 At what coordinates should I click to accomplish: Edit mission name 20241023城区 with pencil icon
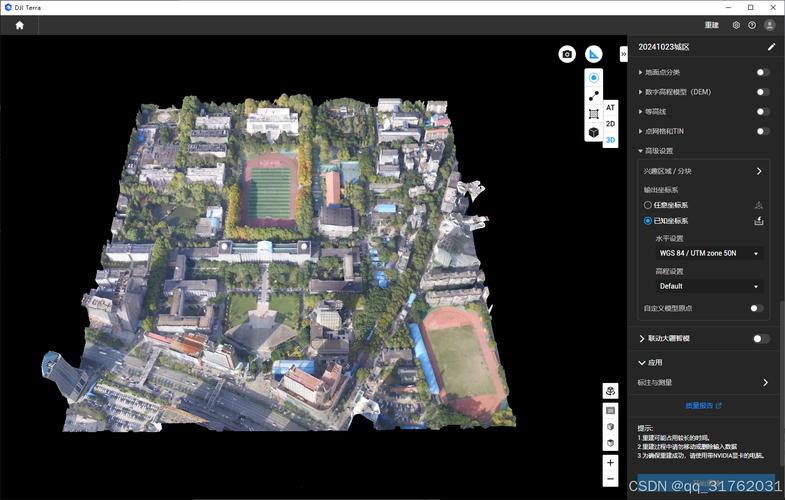[771, 47]
